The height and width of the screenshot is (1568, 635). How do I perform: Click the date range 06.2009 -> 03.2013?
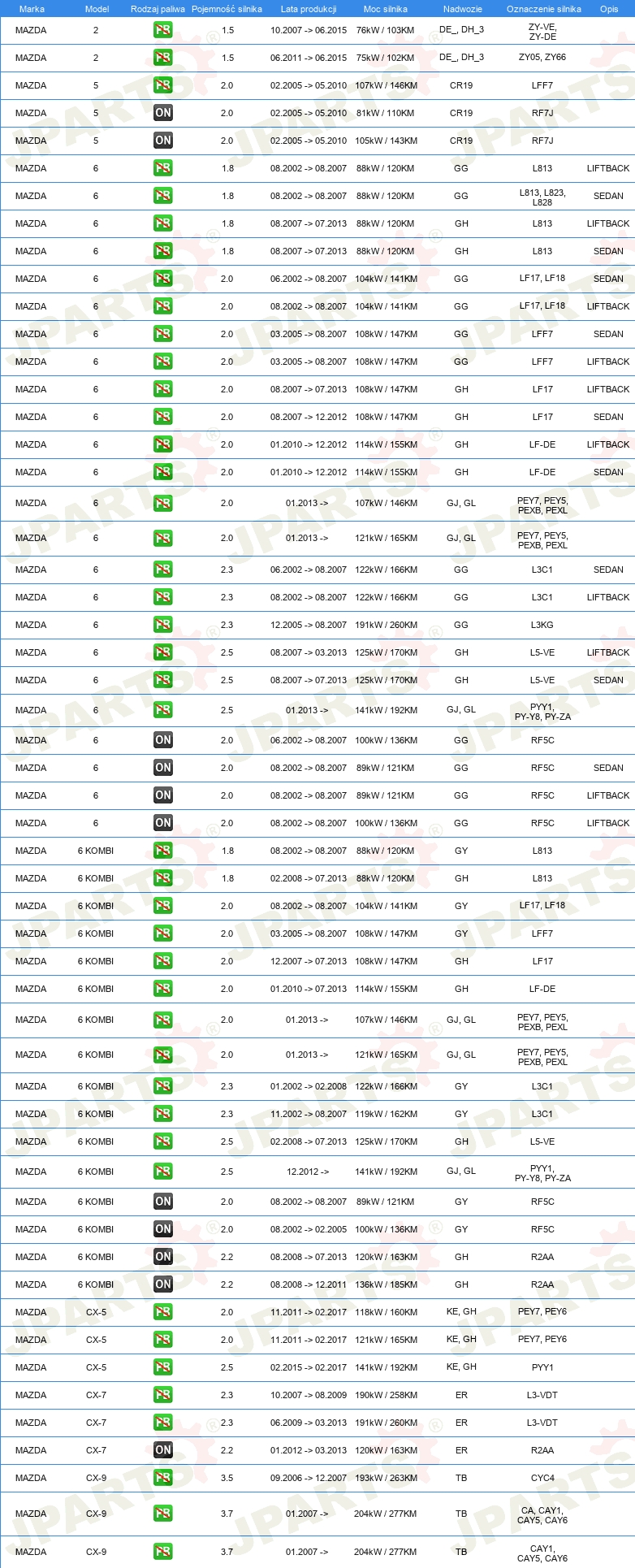[309, 1423]
